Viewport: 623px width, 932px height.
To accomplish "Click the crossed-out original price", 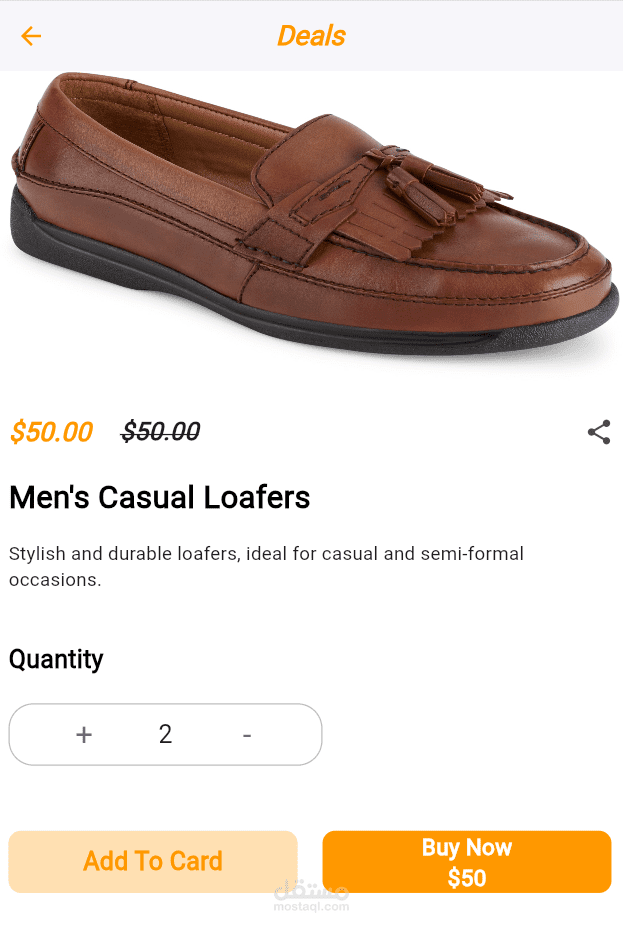I will point(160,432).
